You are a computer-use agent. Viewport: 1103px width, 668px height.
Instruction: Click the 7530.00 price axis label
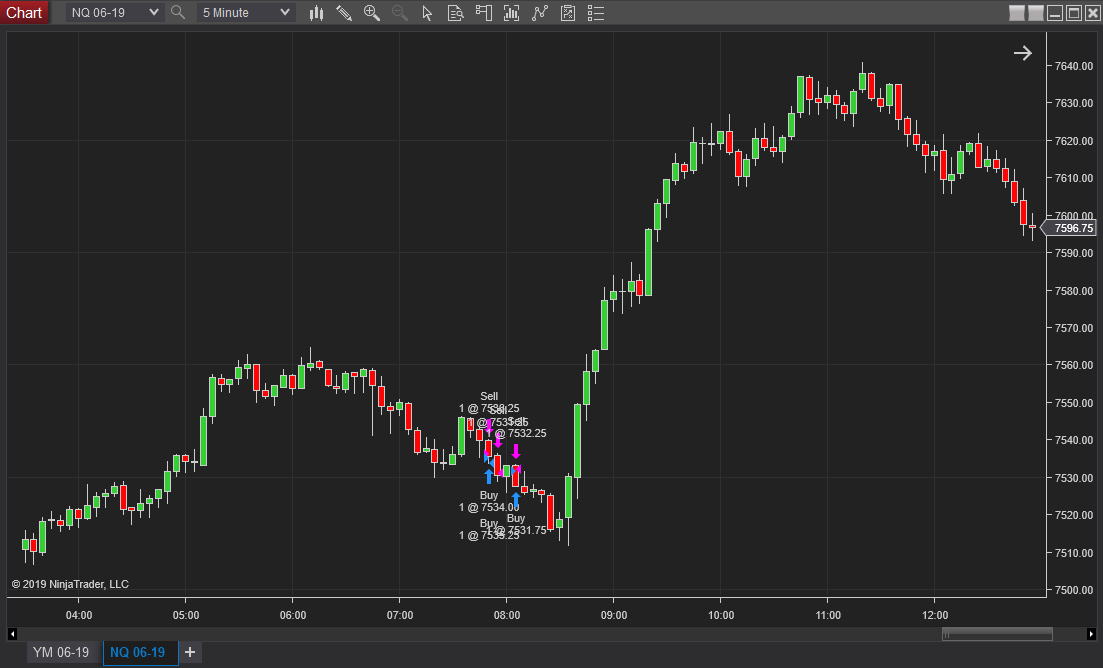click(x=1073, y=478)
